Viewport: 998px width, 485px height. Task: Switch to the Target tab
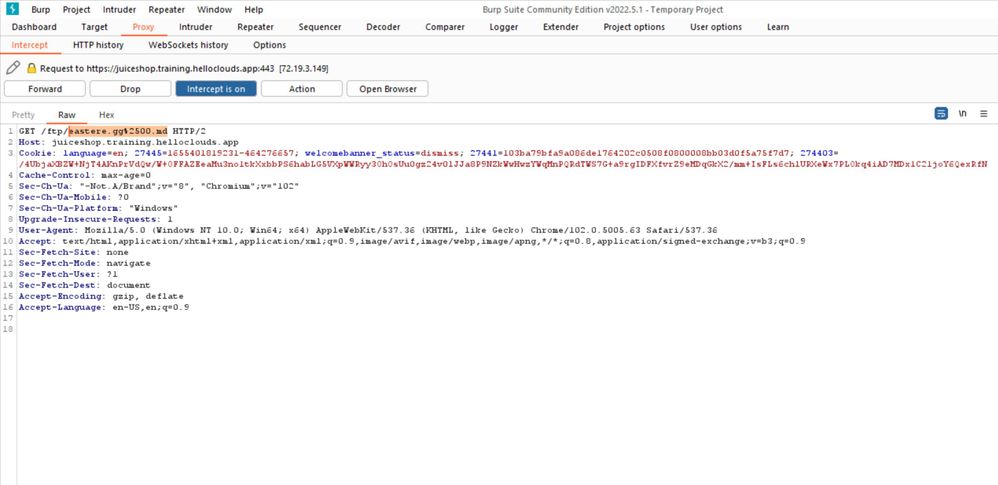coord(94,27)
